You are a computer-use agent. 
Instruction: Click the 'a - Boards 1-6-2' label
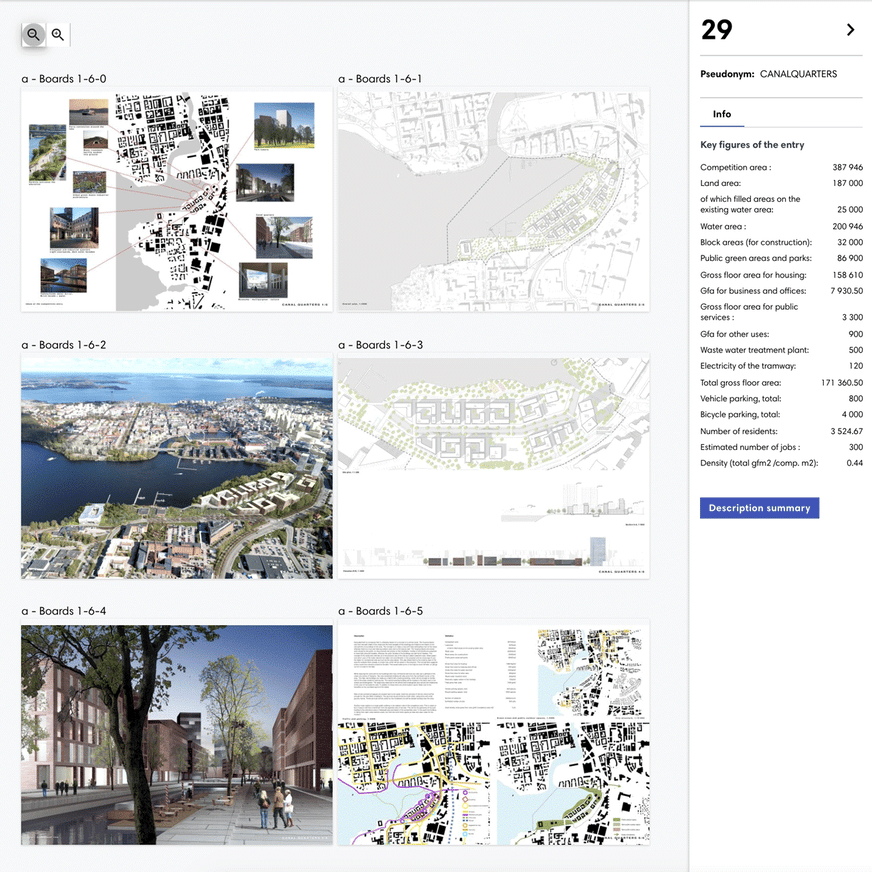coord(64,345)
